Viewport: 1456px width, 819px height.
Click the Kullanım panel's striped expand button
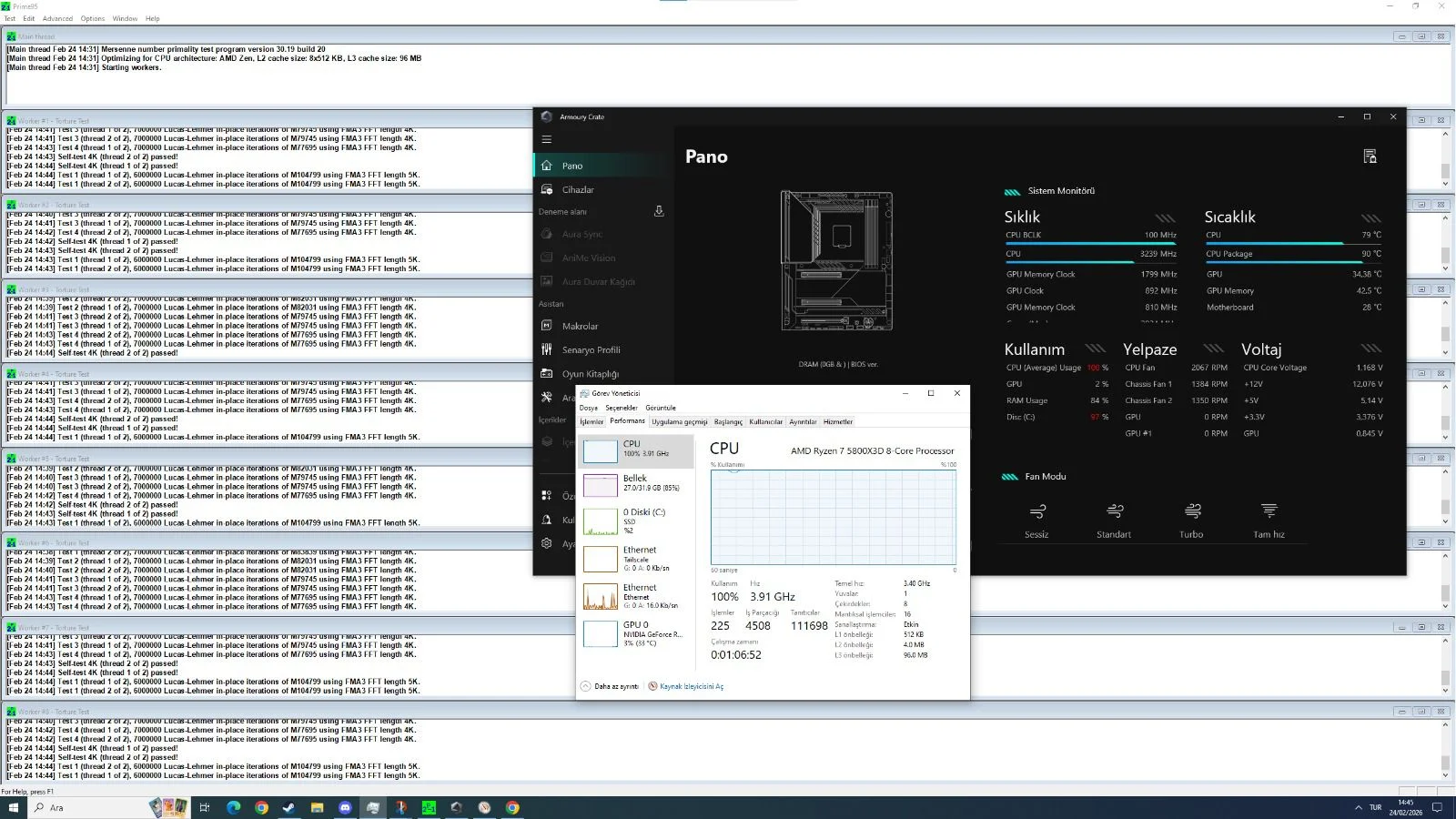click(x=1096, y=349)
